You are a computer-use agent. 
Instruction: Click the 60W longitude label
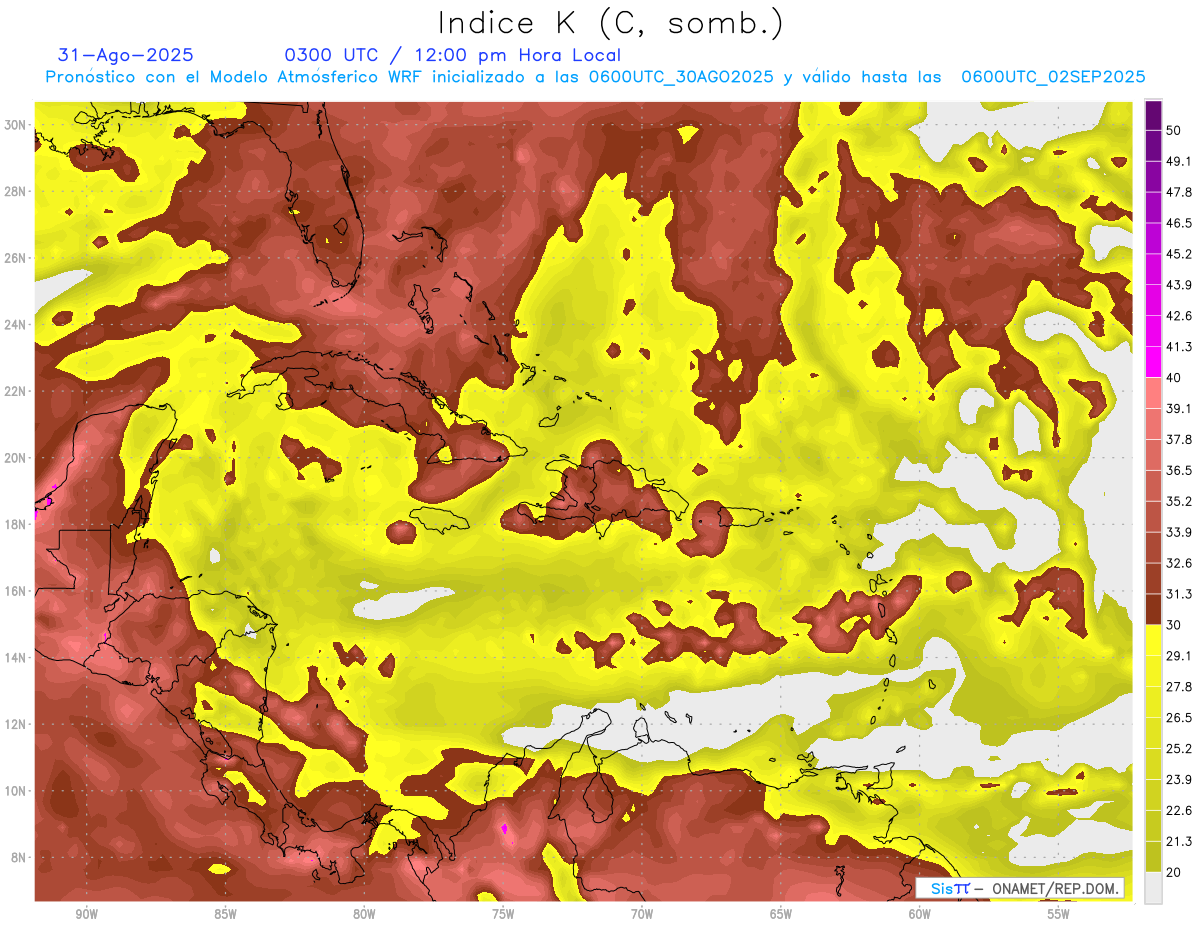[x=920, y=914]
